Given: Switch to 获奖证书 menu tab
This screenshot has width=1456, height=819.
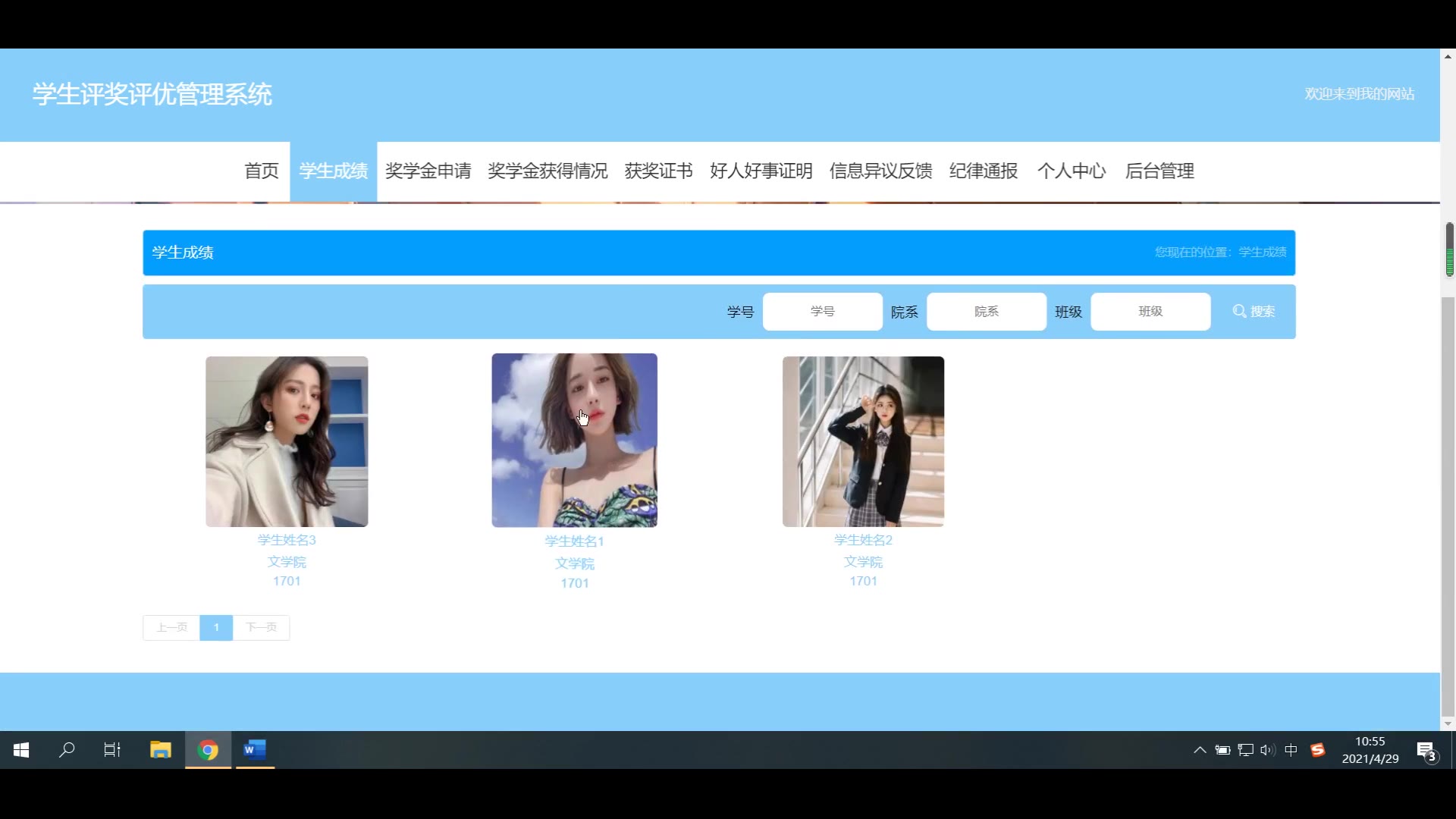Looking at the screenshot, I should coord(658,171).
